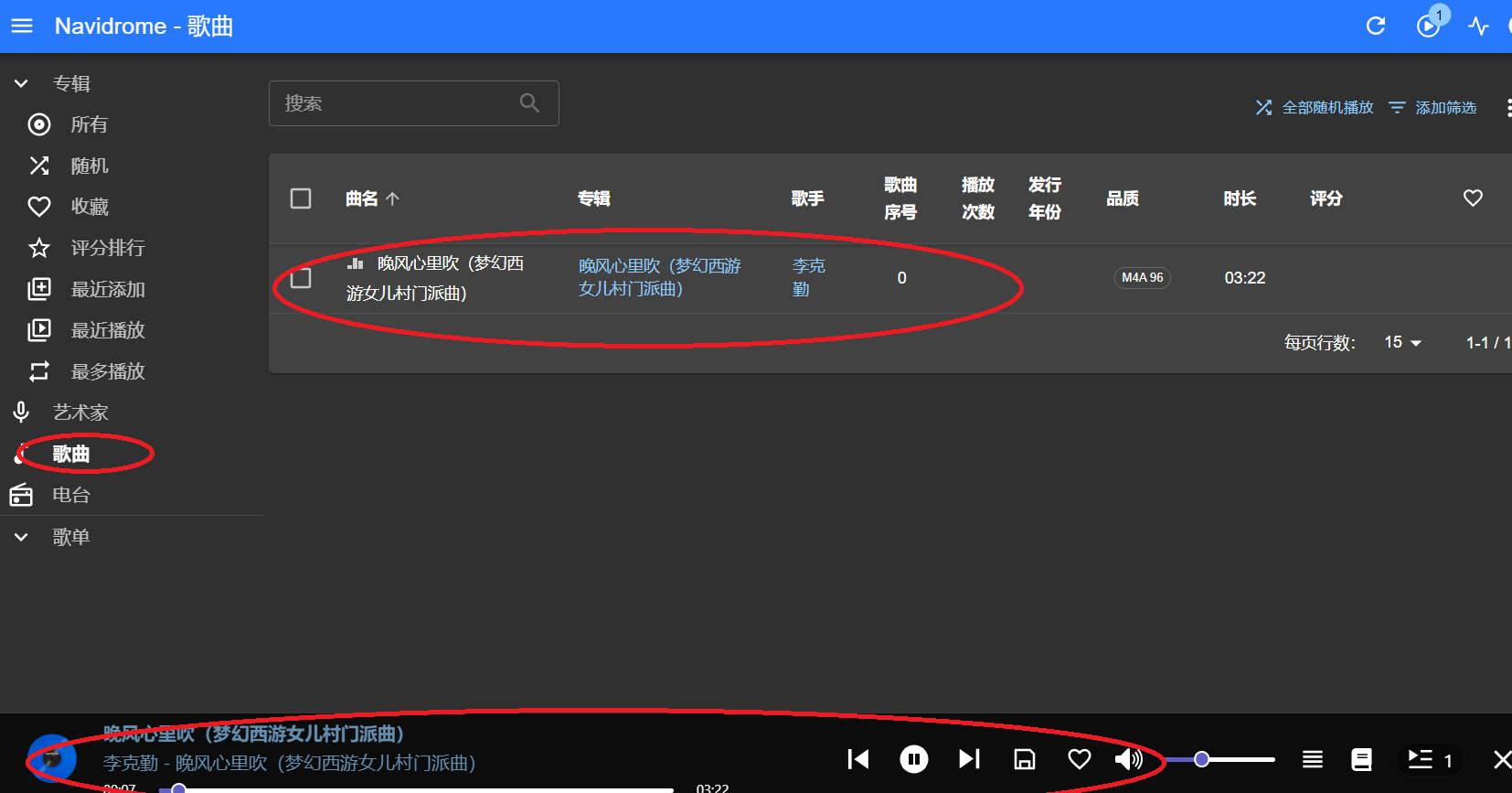Skip to the next track
This screenshot has width=1512, height=793.
click(969, 759)
